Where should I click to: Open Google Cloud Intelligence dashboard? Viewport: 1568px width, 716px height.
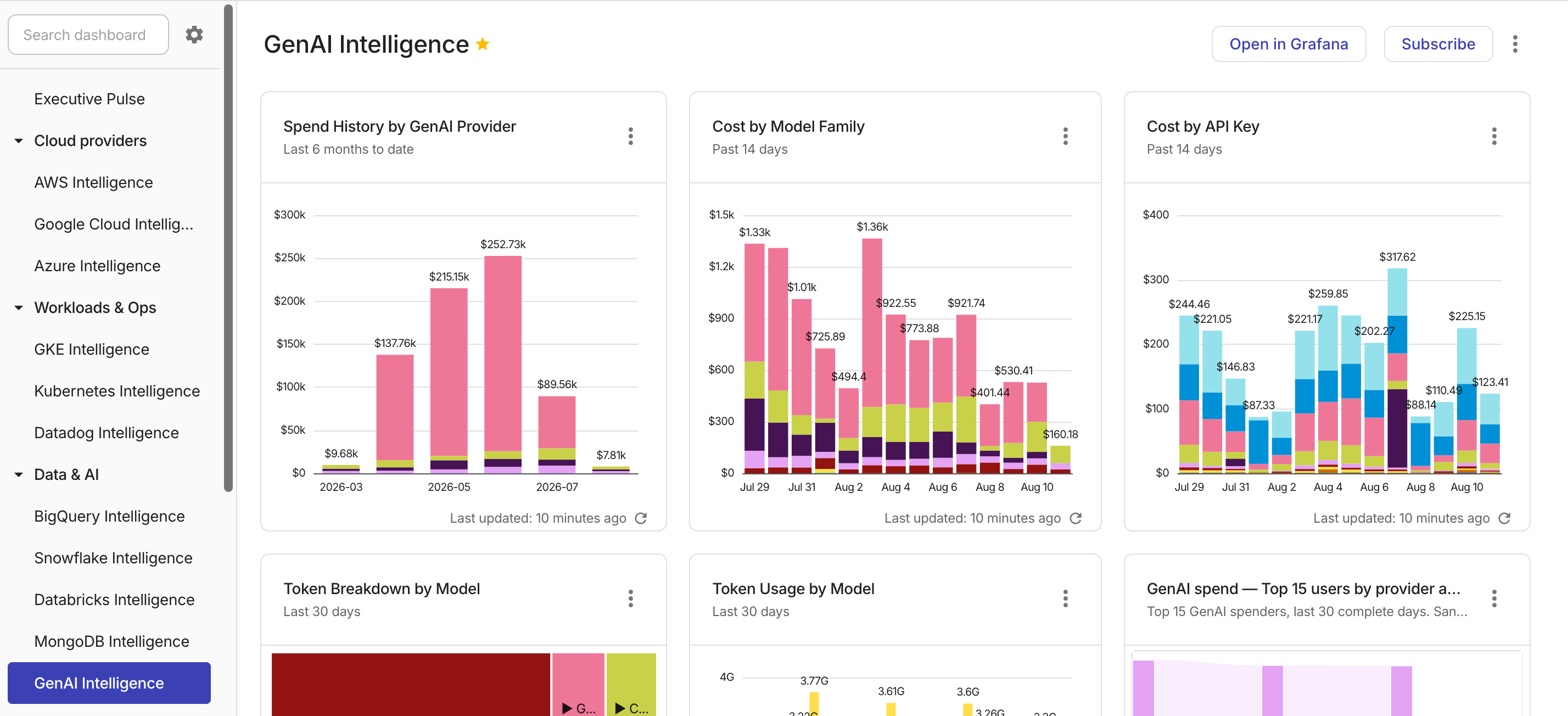[113, 224]
